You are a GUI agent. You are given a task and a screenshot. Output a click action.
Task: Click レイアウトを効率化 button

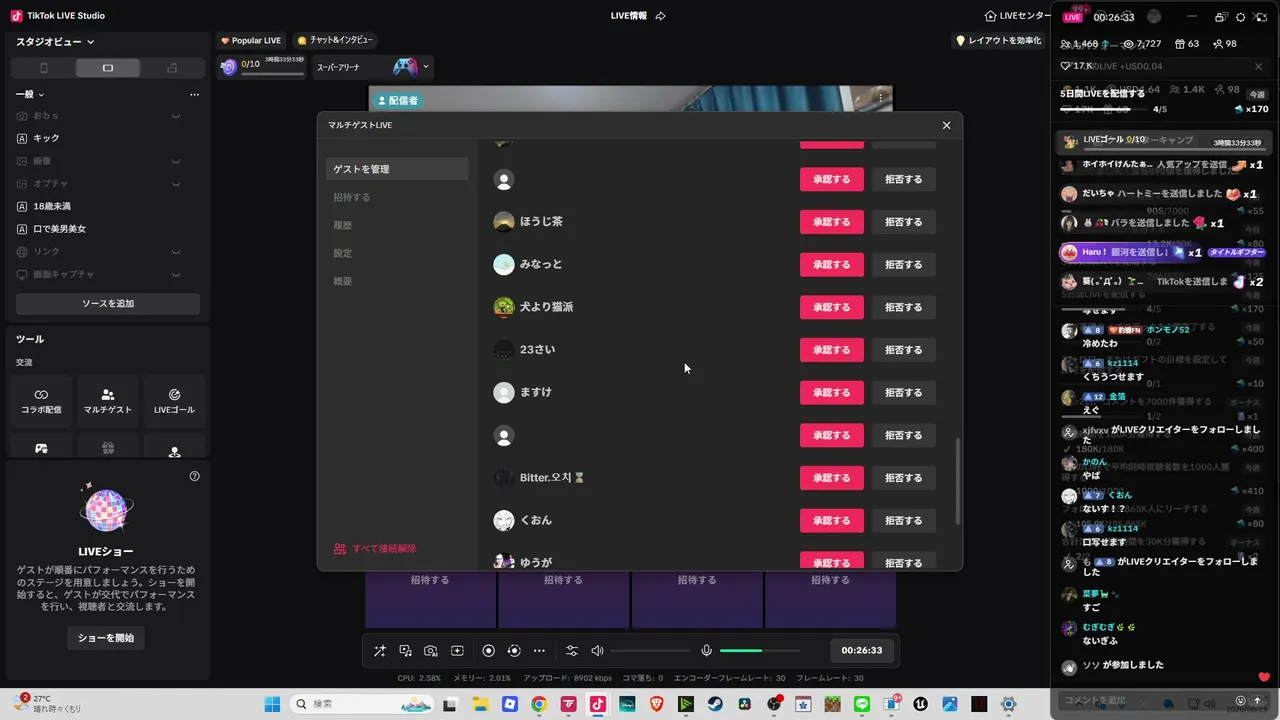click(x=999, y=41)
